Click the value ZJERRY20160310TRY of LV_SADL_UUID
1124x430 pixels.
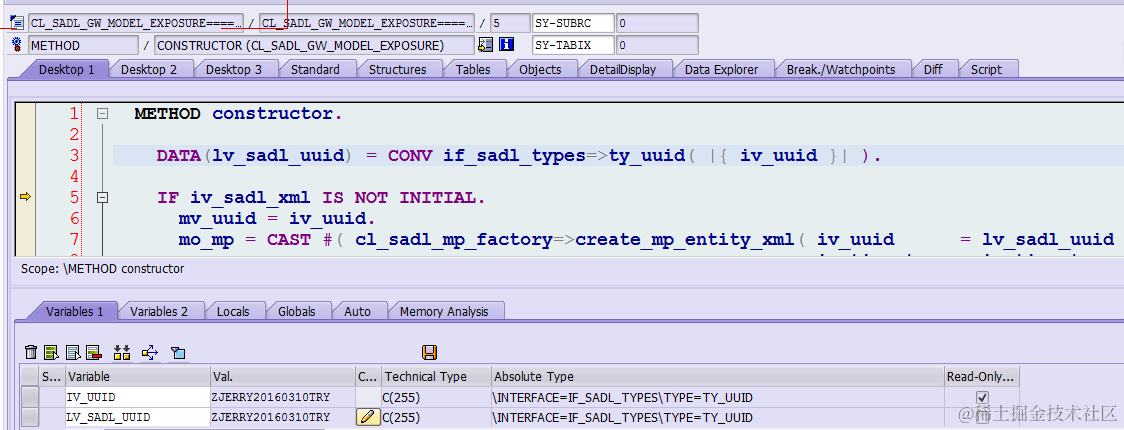[282, 417]
